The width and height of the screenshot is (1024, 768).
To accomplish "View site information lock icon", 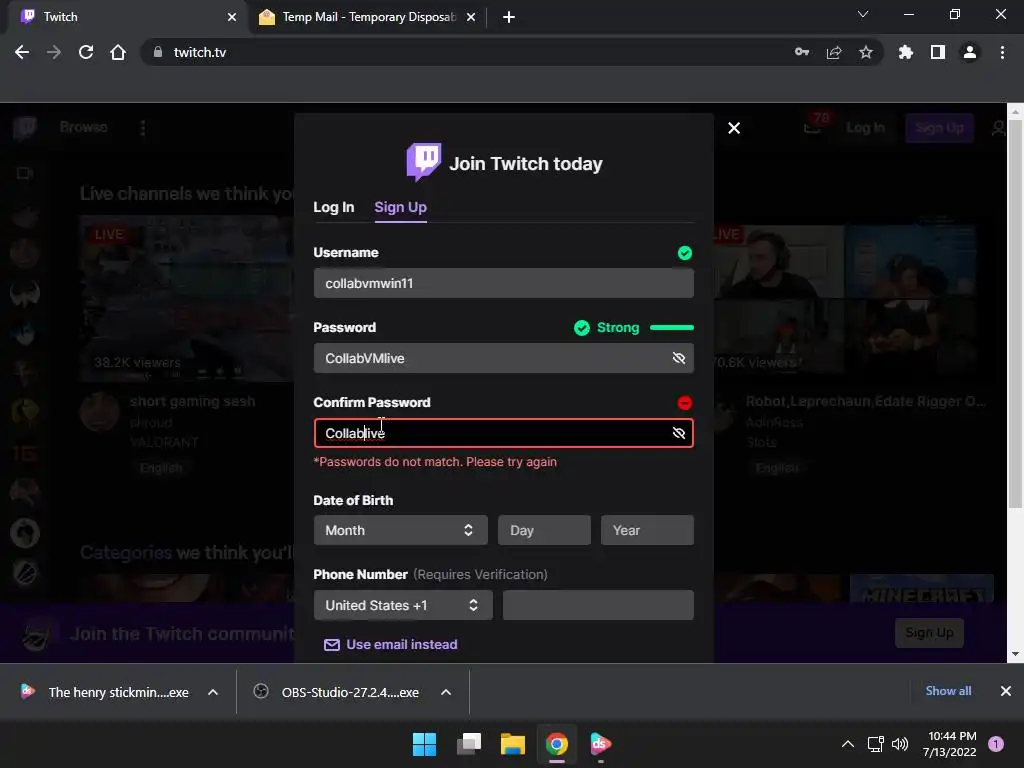I will [x=157, y=52].
